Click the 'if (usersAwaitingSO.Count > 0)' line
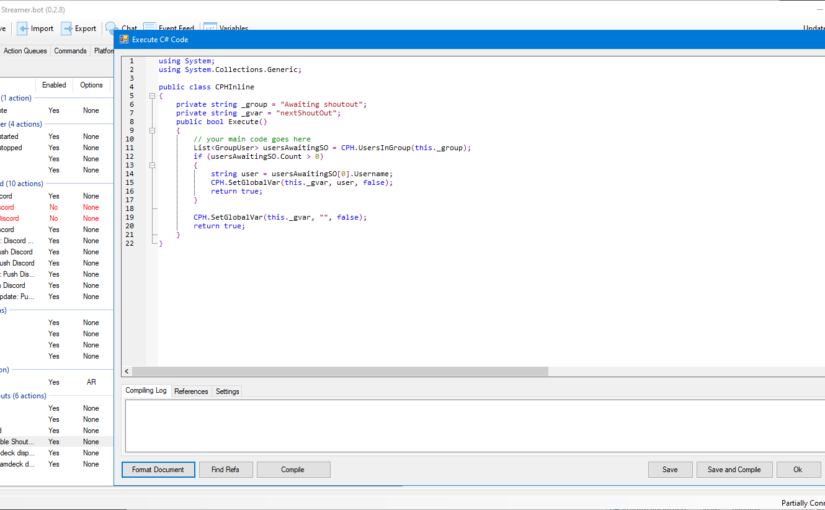Image resolution: width=825 pixels, height=510 pixels. (x=258, y=156)
